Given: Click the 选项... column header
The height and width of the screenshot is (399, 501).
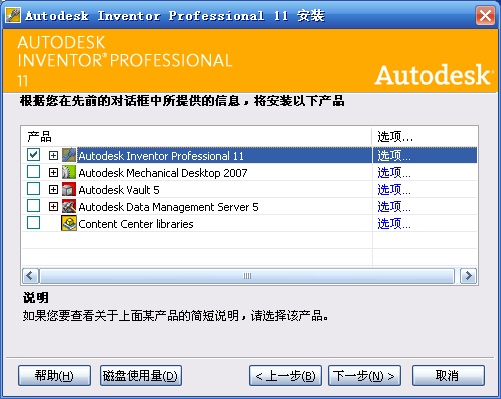Looking at the screenshot, I should pyautogui.click(x=425, y=136).
